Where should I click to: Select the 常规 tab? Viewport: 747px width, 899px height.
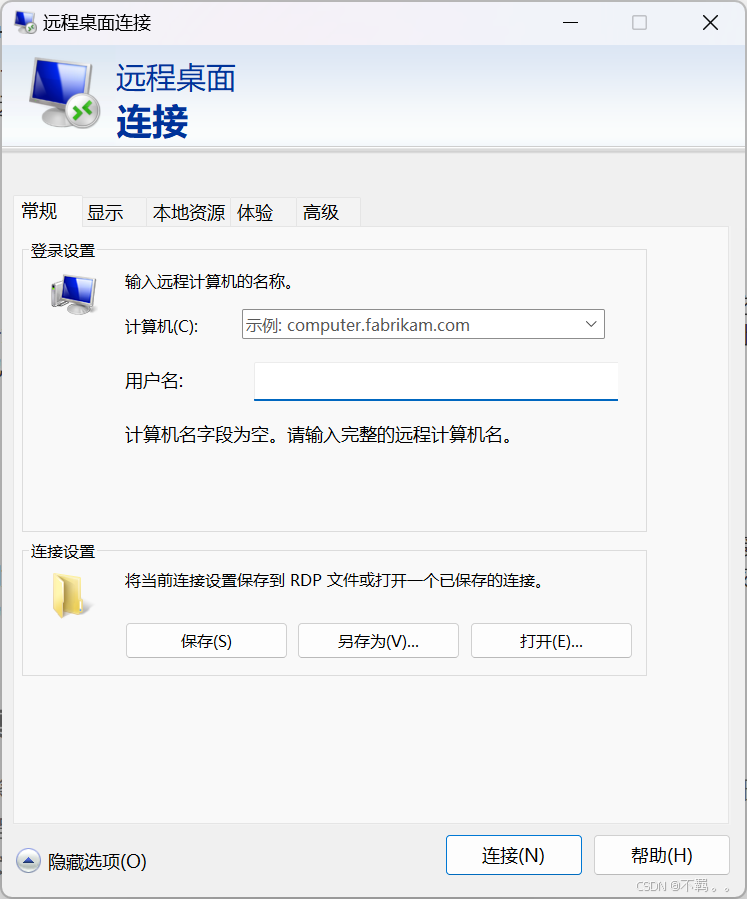tap(41, 212)
